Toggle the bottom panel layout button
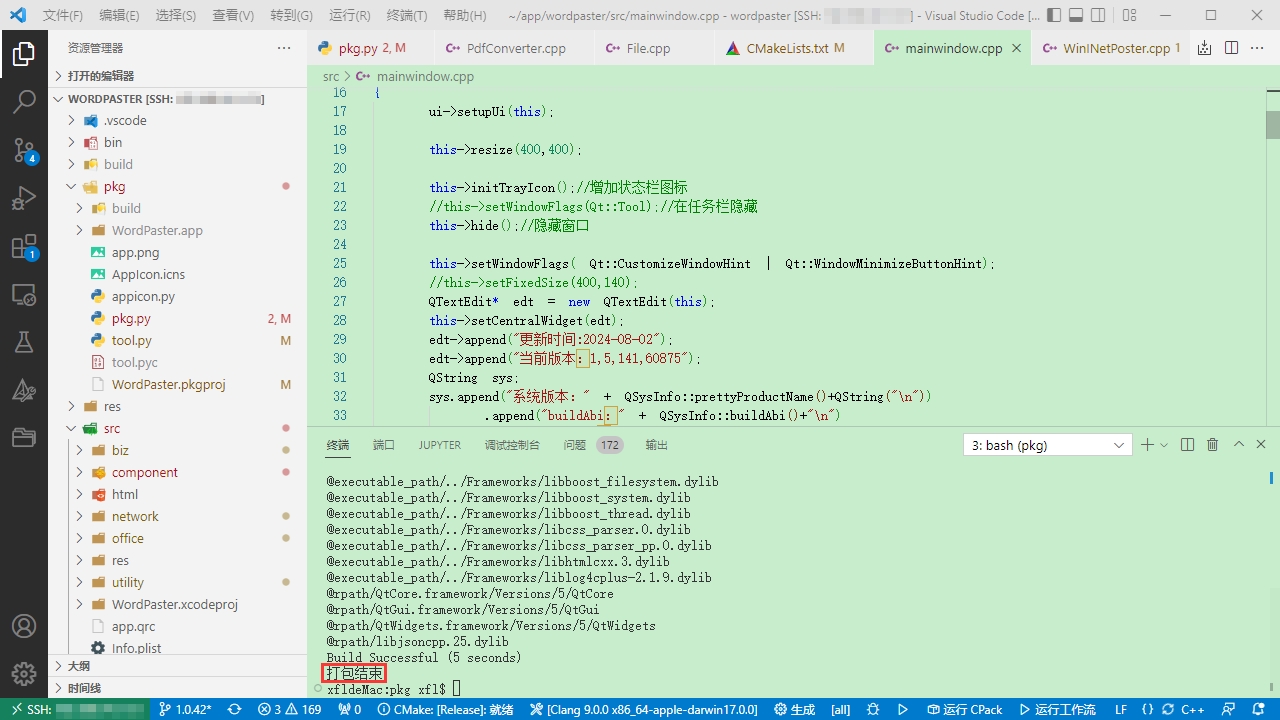 [1076, 16]
